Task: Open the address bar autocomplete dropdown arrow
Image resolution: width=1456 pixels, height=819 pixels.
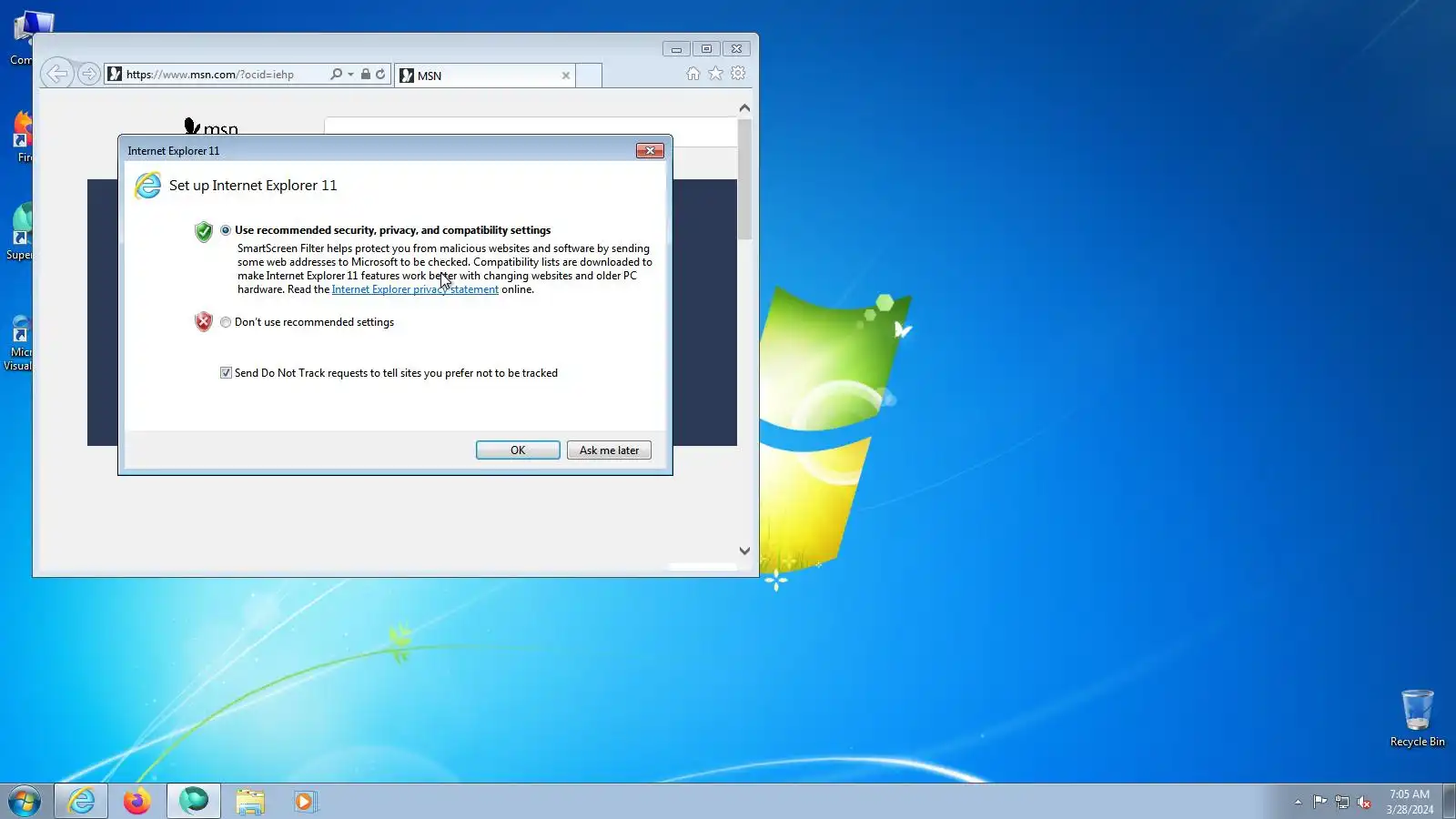Action: [x=350, y=75]
